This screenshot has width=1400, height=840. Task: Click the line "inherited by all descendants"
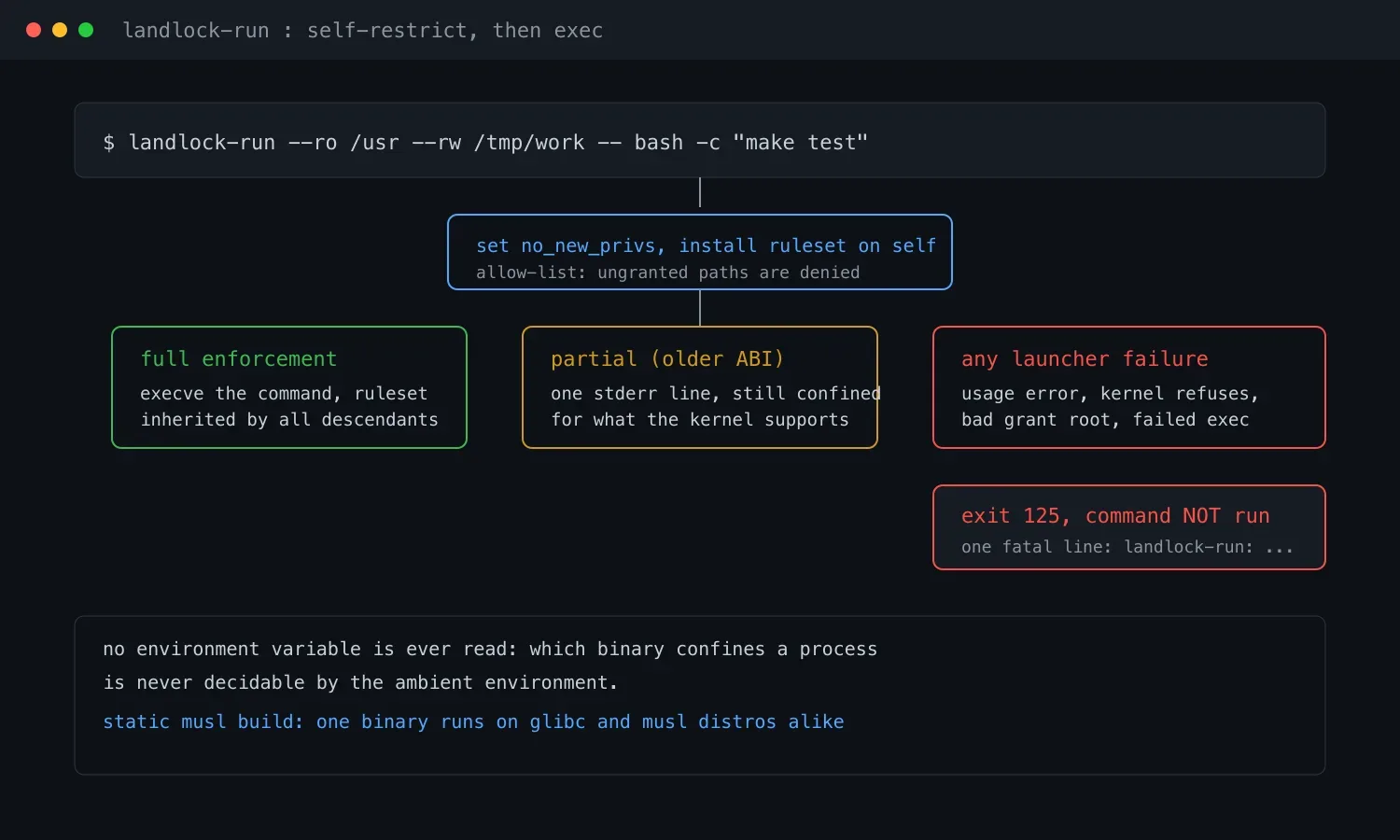[x=289, y=420]
